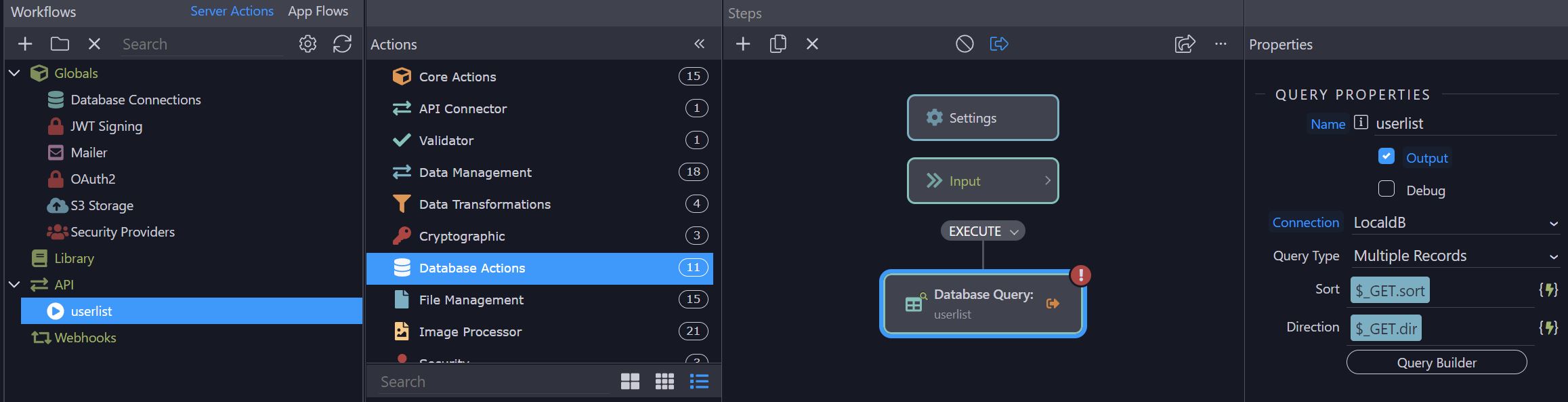1568x402 pixels.
Task: Open Cryptographic actions category
Action: point(540,236)
